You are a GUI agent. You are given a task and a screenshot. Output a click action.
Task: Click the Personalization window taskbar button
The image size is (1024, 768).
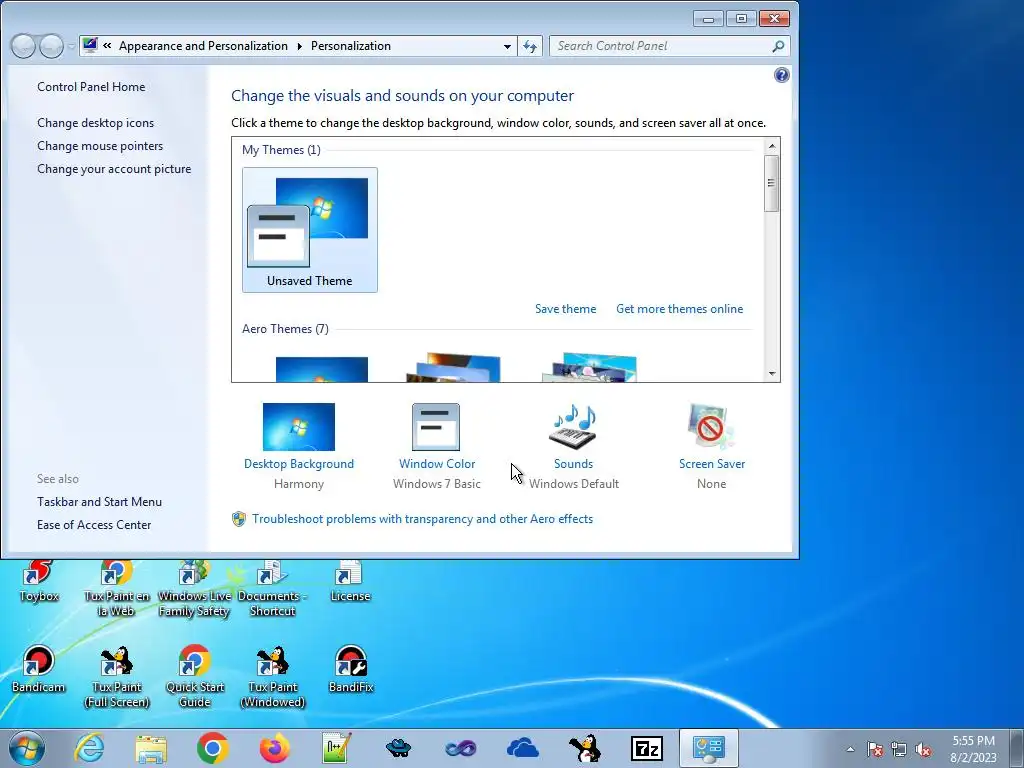(709, 748)
